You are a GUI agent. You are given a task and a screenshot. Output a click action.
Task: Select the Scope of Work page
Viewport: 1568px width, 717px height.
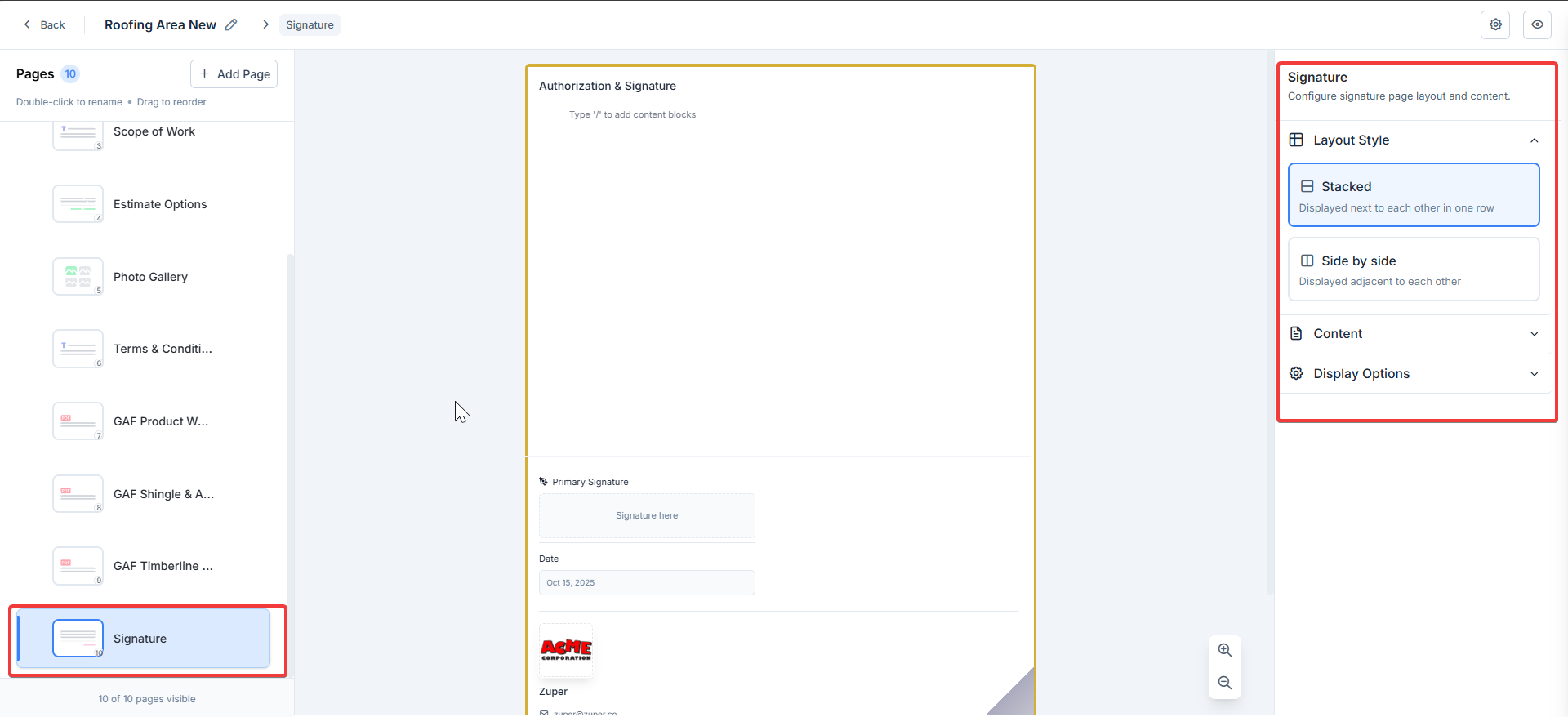[144, 131]
